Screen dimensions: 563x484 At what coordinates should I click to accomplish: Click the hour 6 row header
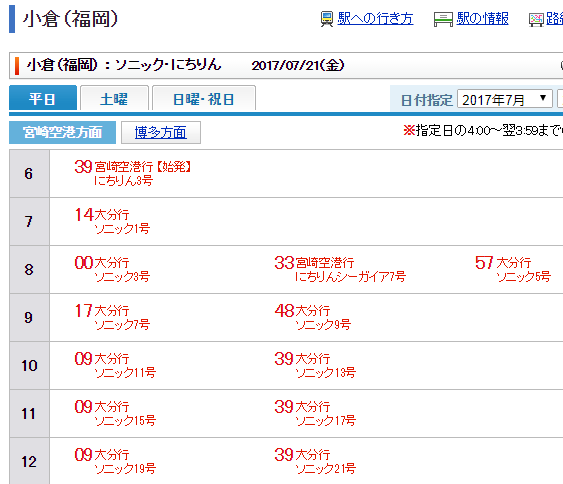point(29,173)
